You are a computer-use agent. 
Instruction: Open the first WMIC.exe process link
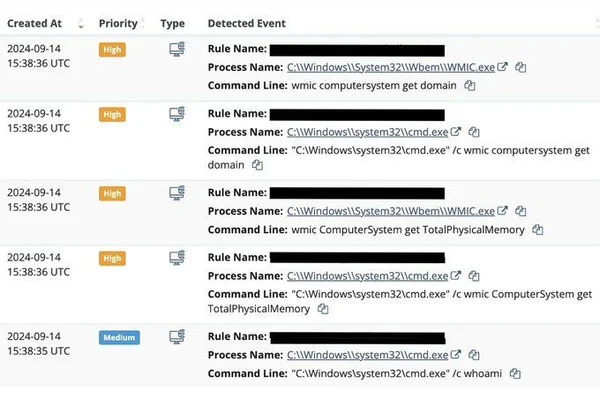[391, 67]
